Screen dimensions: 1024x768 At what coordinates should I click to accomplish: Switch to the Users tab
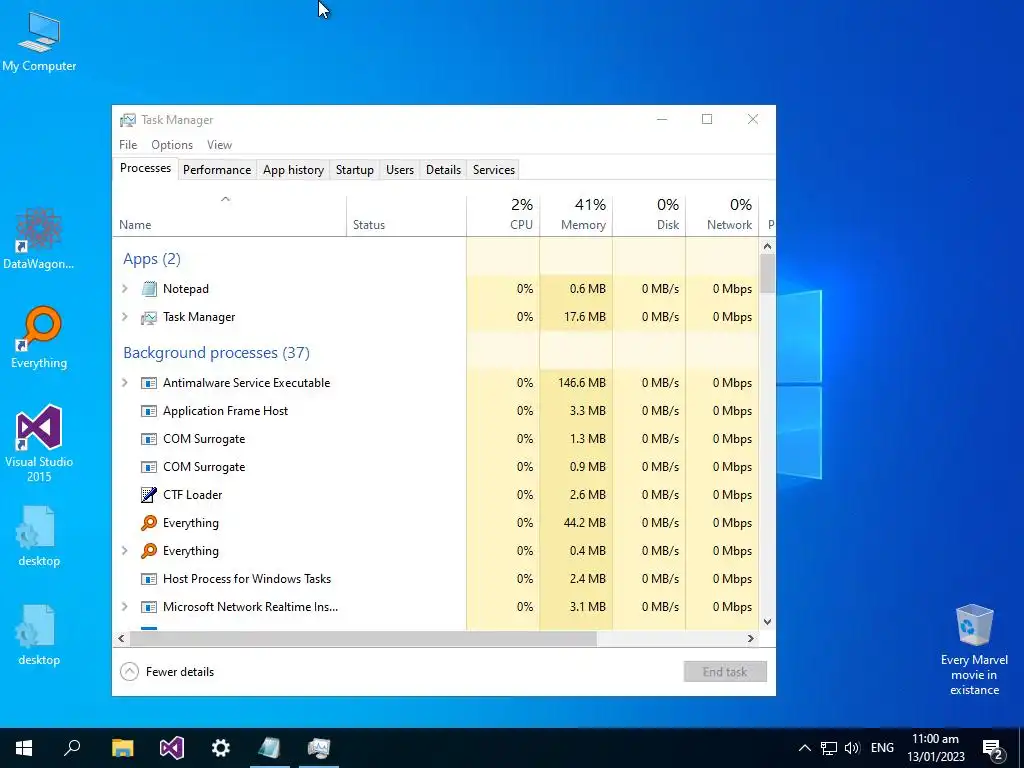click(x=400, y=170)
